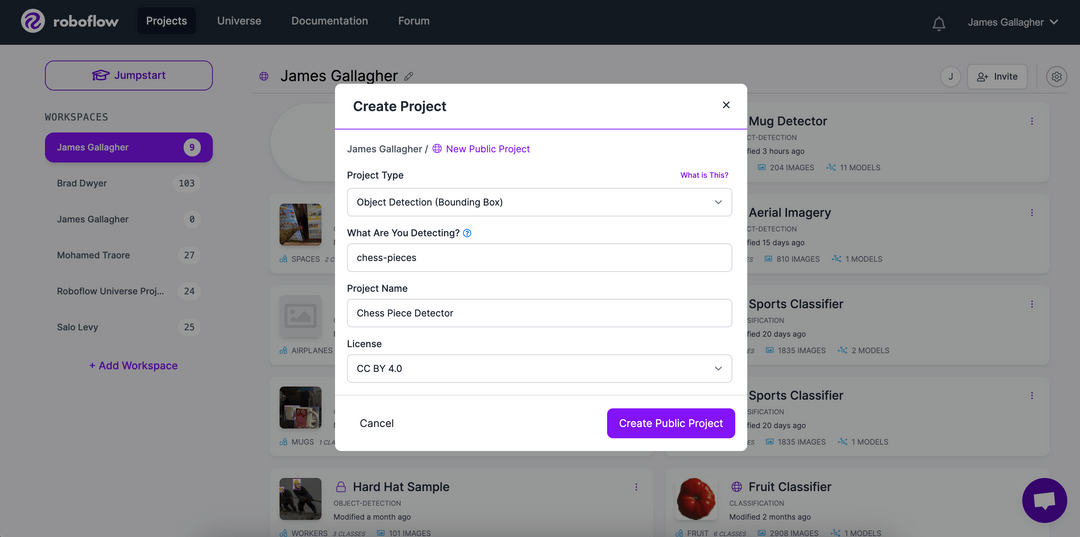Close the Create Project dialog
Screen dimensions: 1080x537
725,105
